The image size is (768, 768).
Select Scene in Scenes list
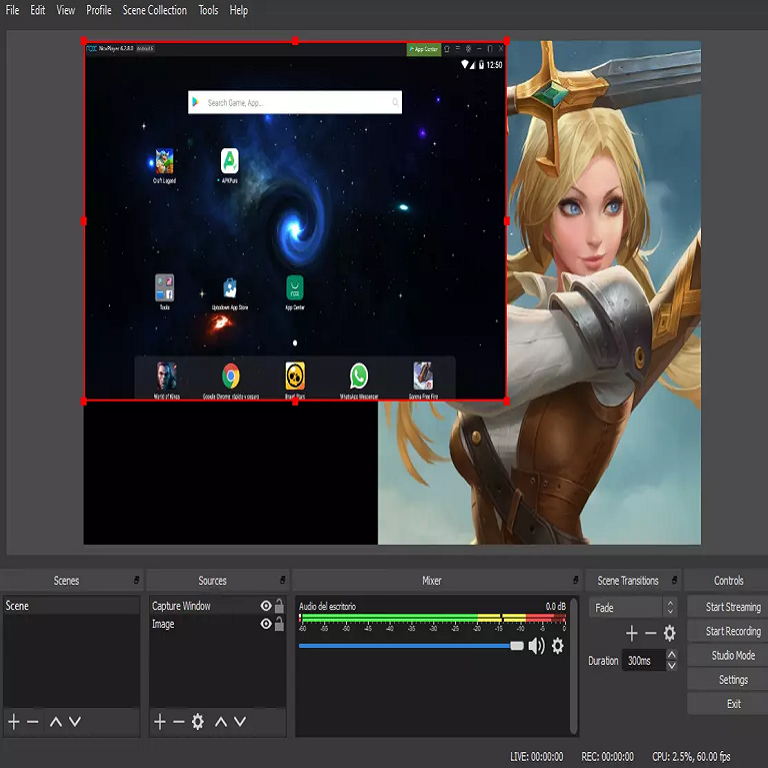coord(72,606)
